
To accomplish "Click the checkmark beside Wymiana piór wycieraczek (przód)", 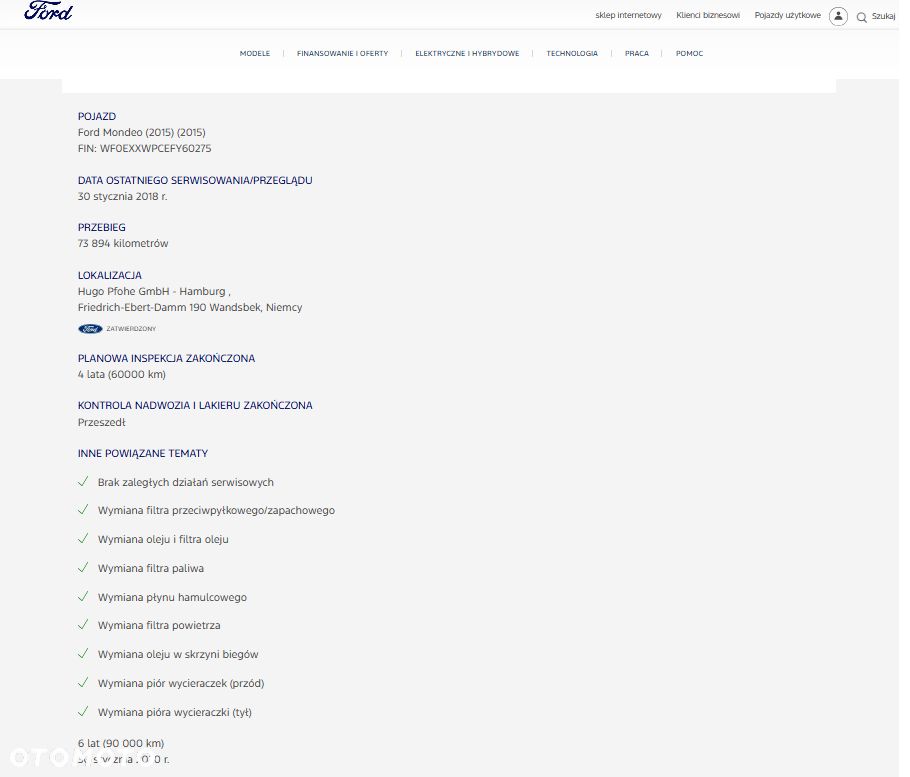I will point(83,682).
